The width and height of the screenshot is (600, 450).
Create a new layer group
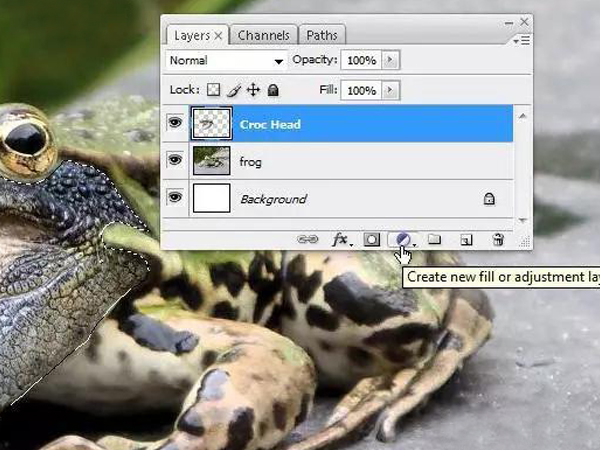434,240
